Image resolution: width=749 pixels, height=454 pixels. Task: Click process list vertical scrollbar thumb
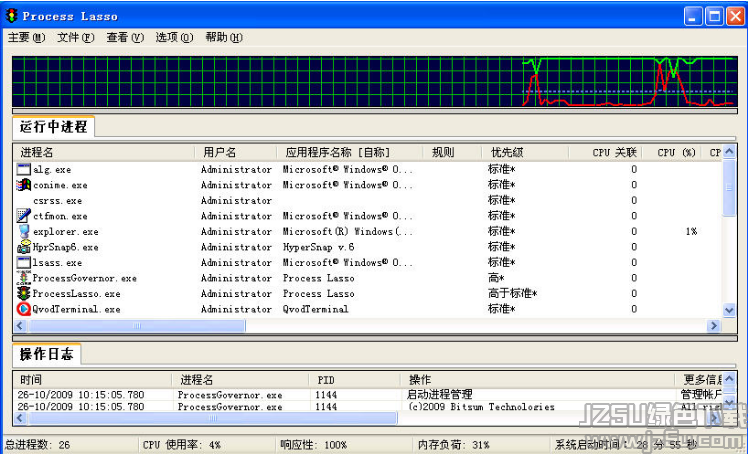pyautogui.click(x=729, y=188)
